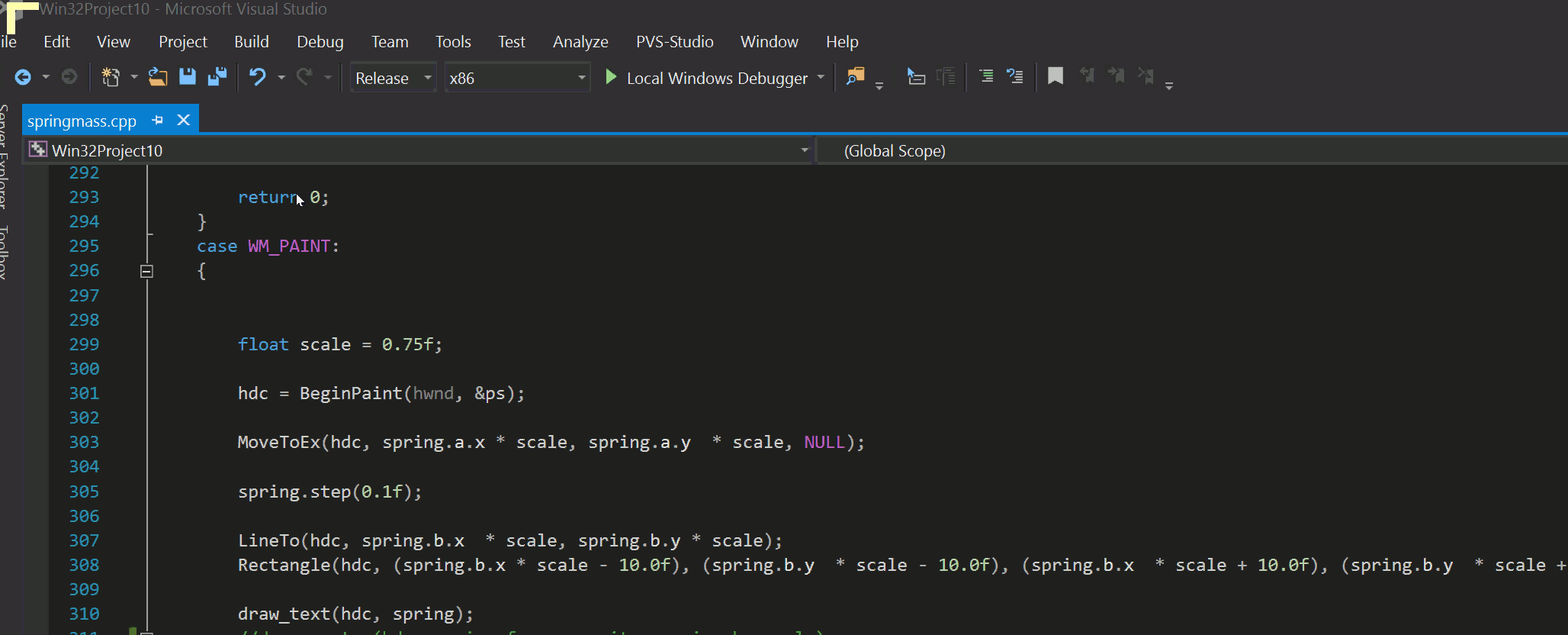Open the Help menu

pyautogui.click(x=842, y=41)
